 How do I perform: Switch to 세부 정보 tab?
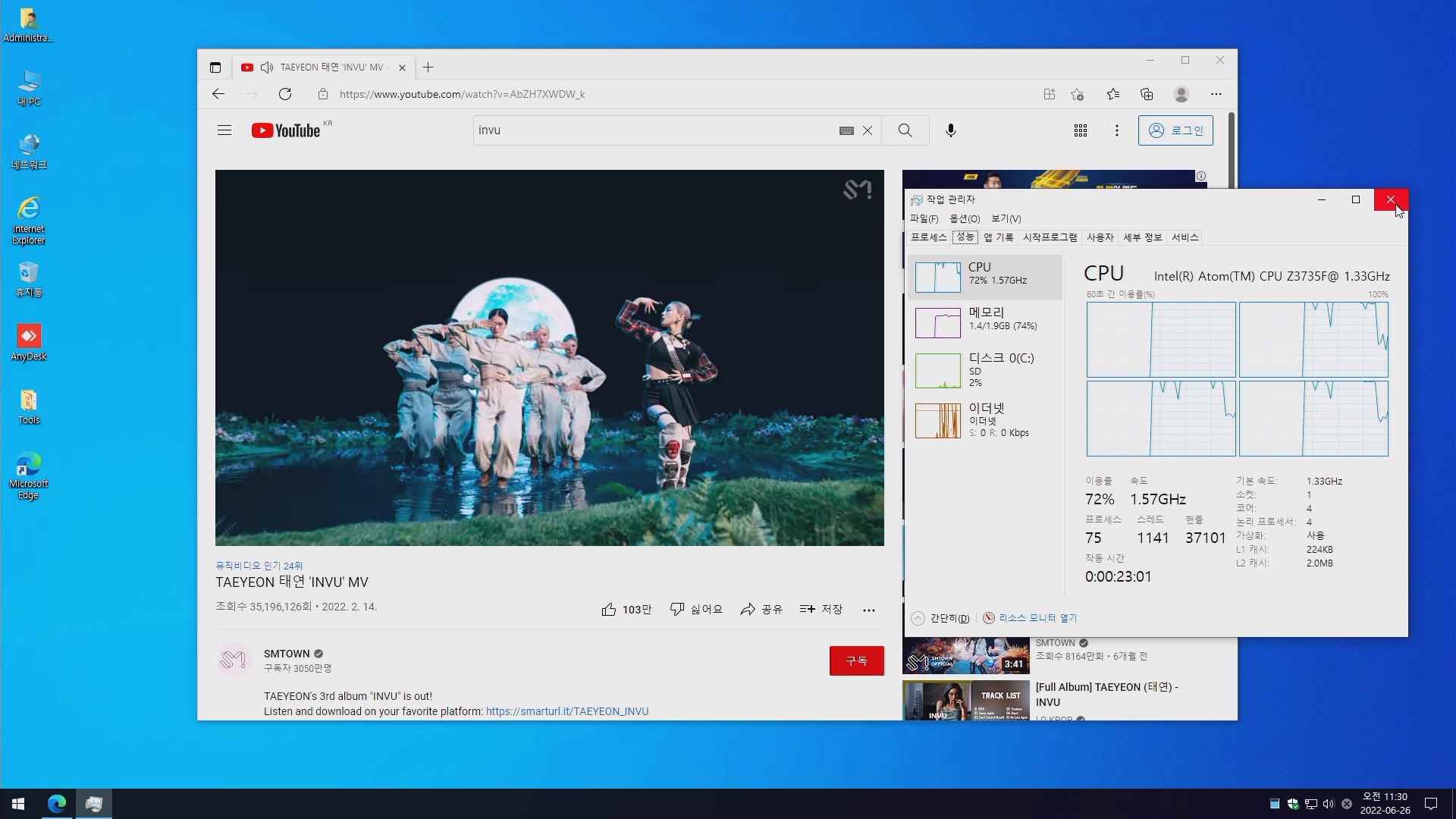(x=1142, y=237)
